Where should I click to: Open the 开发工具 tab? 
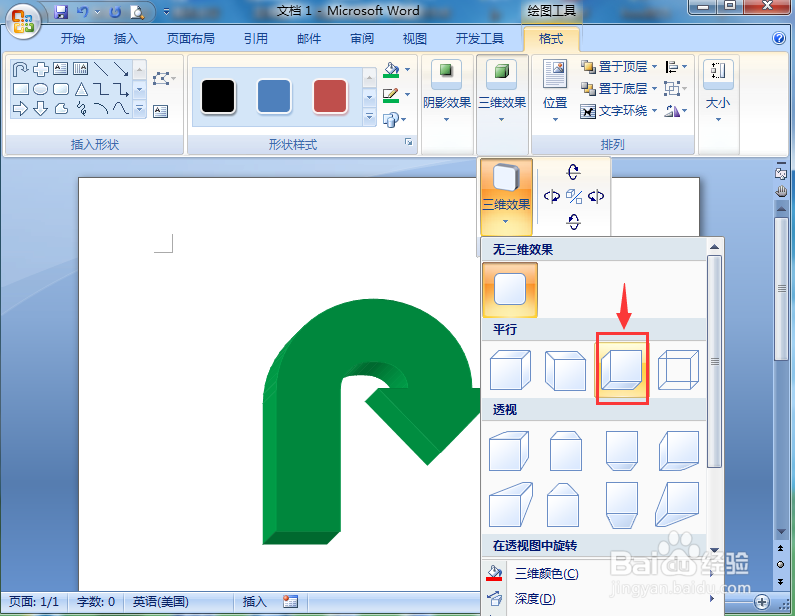[480, 39]
